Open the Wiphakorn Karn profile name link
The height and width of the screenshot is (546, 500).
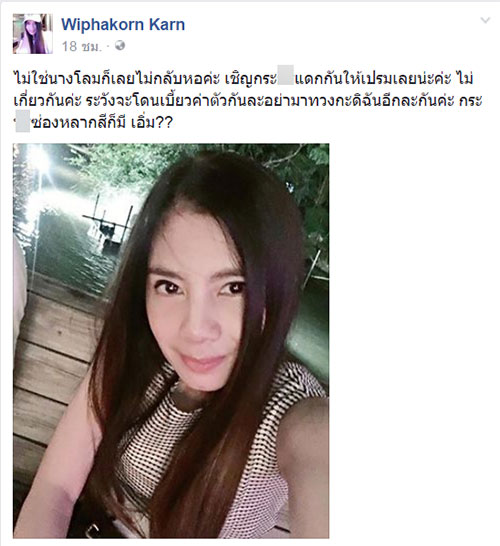(123, 24)
